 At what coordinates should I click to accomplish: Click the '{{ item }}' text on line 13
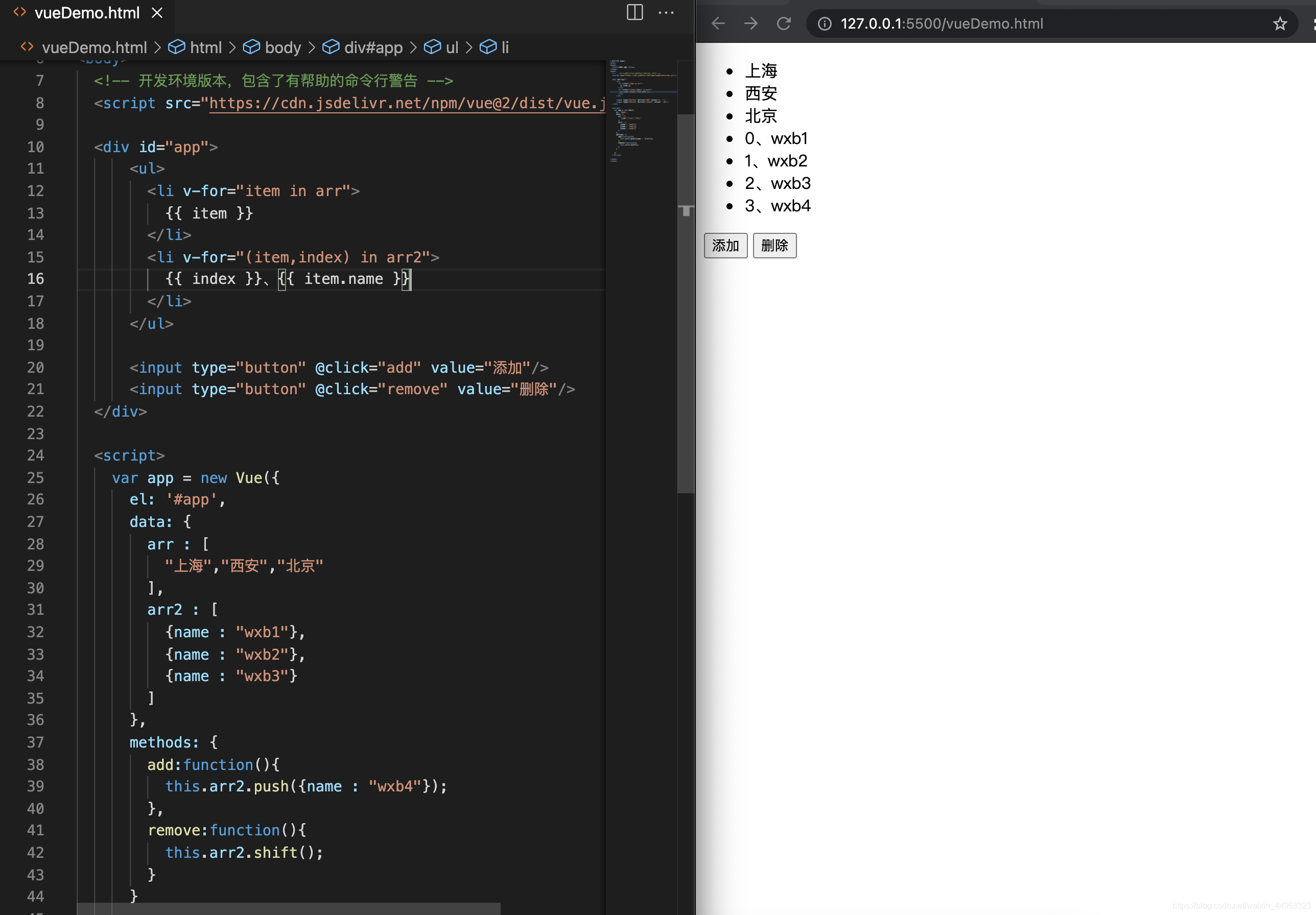coord(209,213)
